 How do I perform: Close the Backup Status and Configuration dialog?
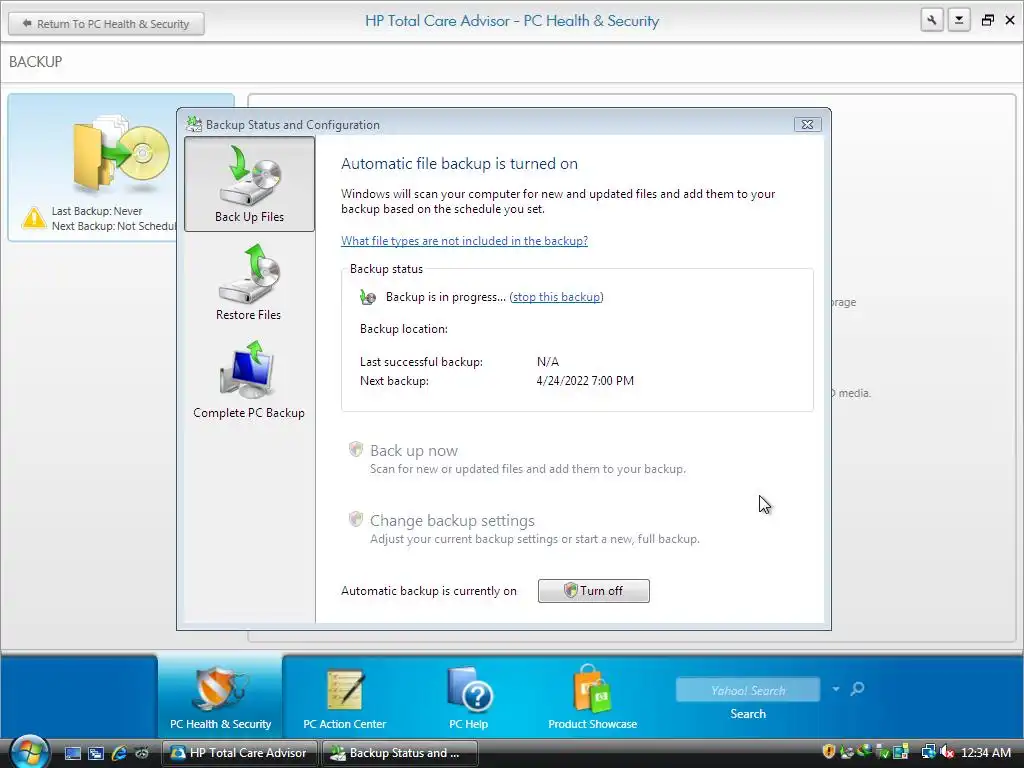click(x=807, y=124)
